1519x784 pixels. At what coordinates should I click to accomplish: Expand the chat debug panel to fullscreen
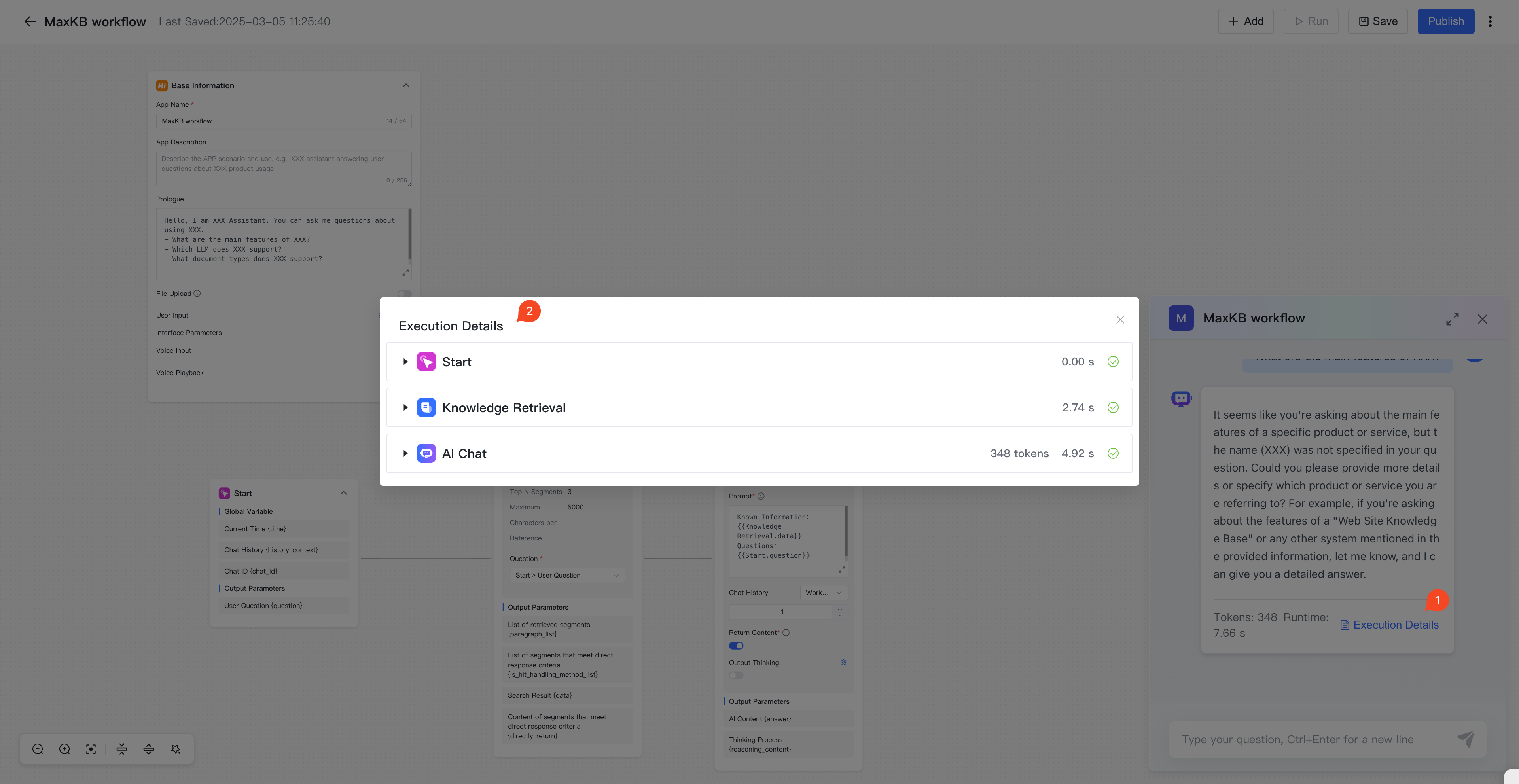[x=1452, y=319]
